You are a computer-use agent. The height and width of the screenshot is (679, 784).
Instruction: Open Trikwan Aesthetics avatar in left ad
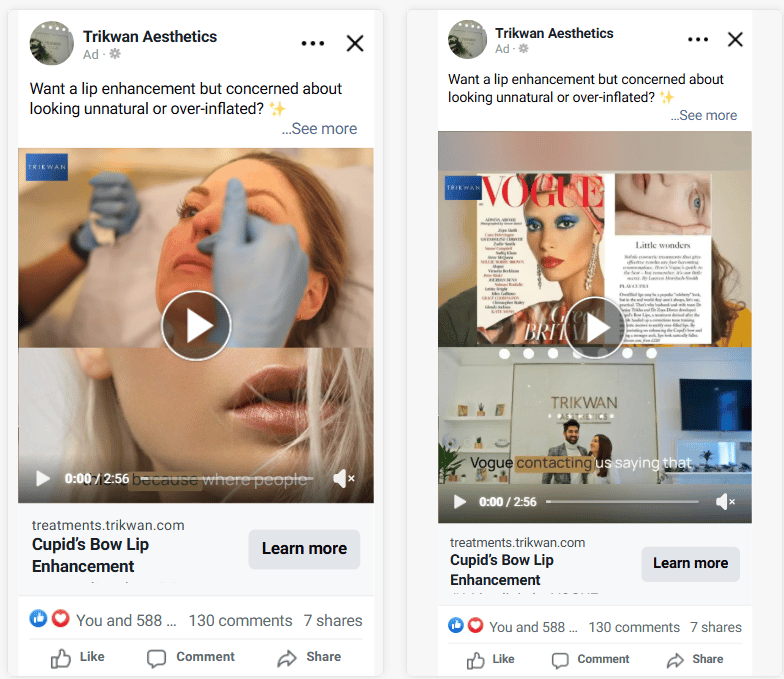click(x=52, y=43)
